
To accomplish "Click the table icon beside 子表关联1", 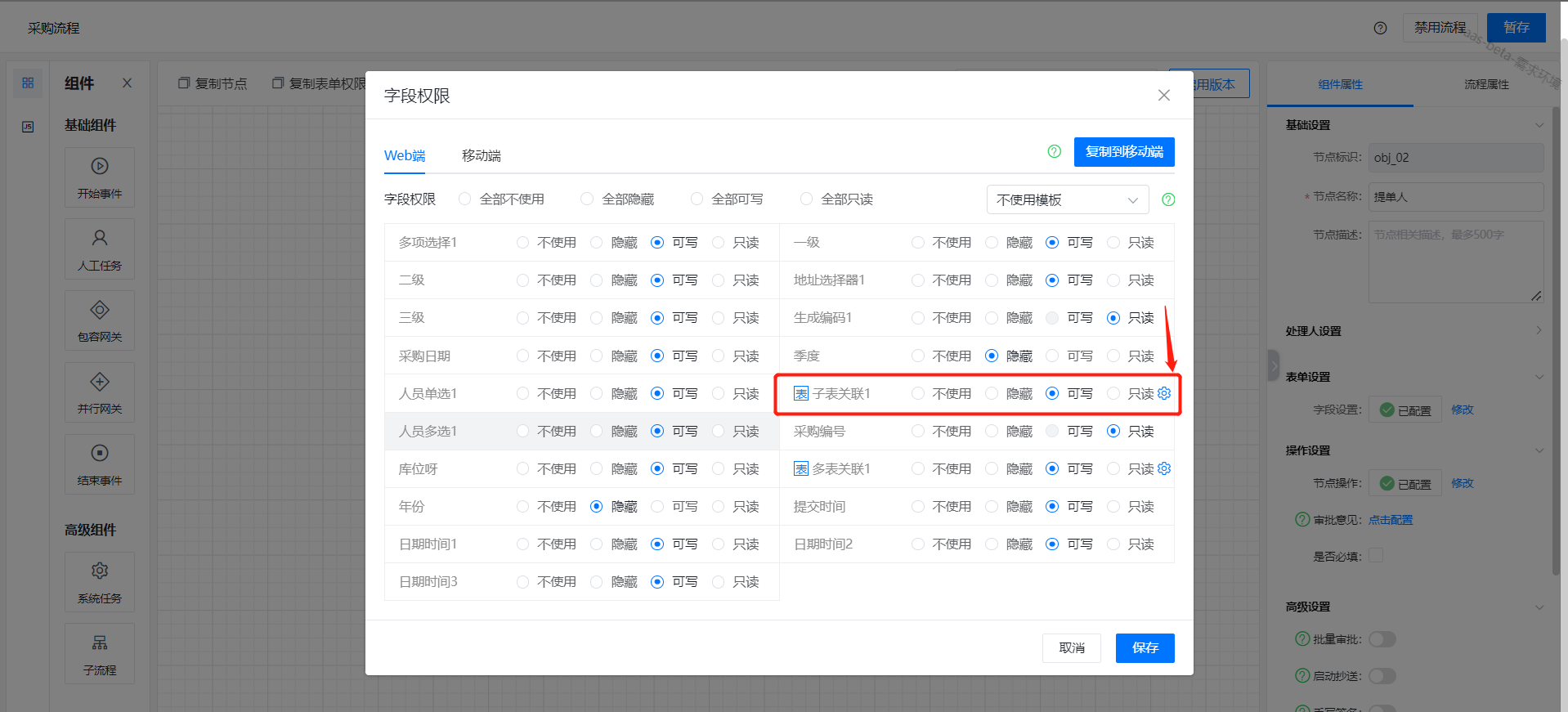I will tap(801, 394).
